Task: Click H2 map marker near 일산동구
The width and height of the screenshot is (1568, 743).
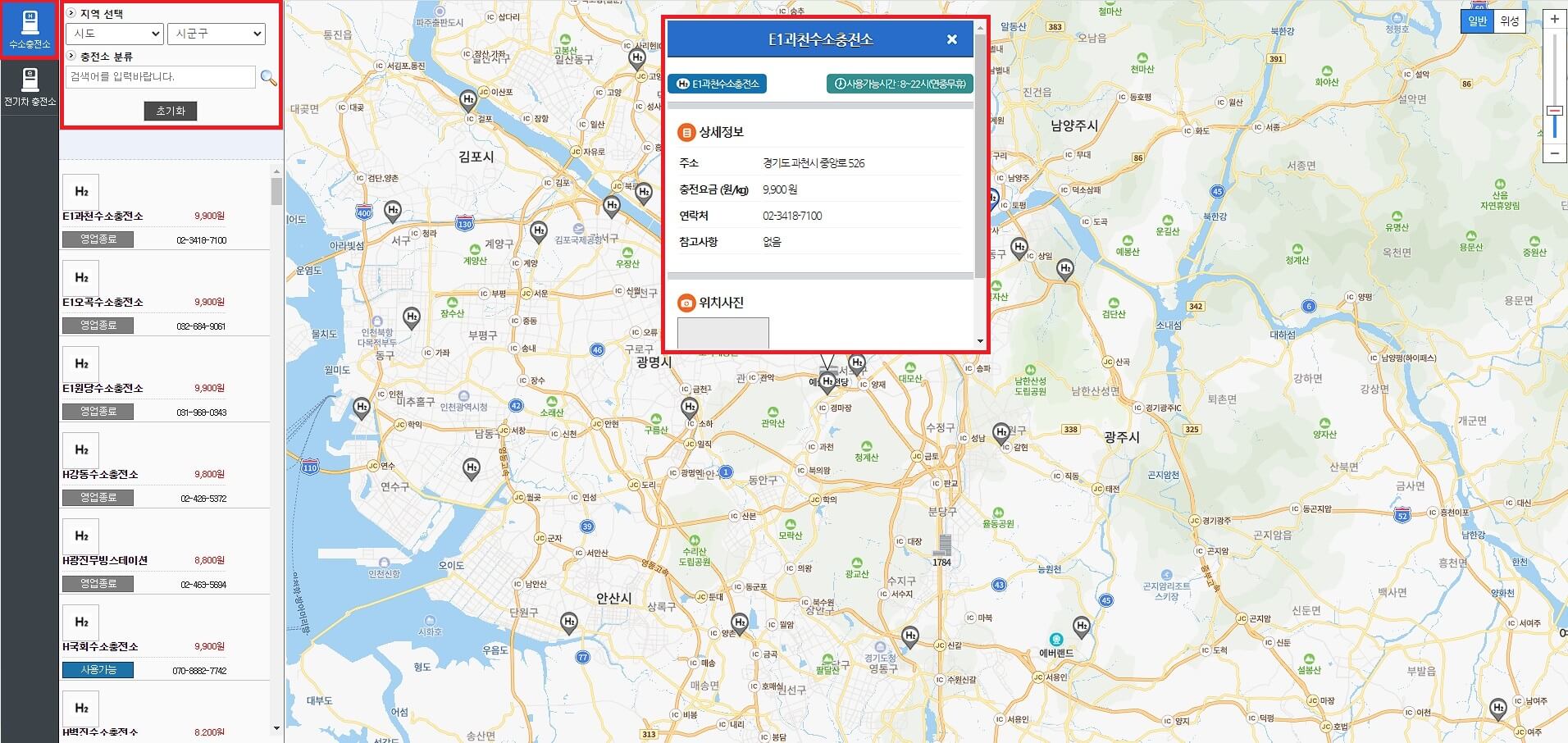Action: coord(637,58)
